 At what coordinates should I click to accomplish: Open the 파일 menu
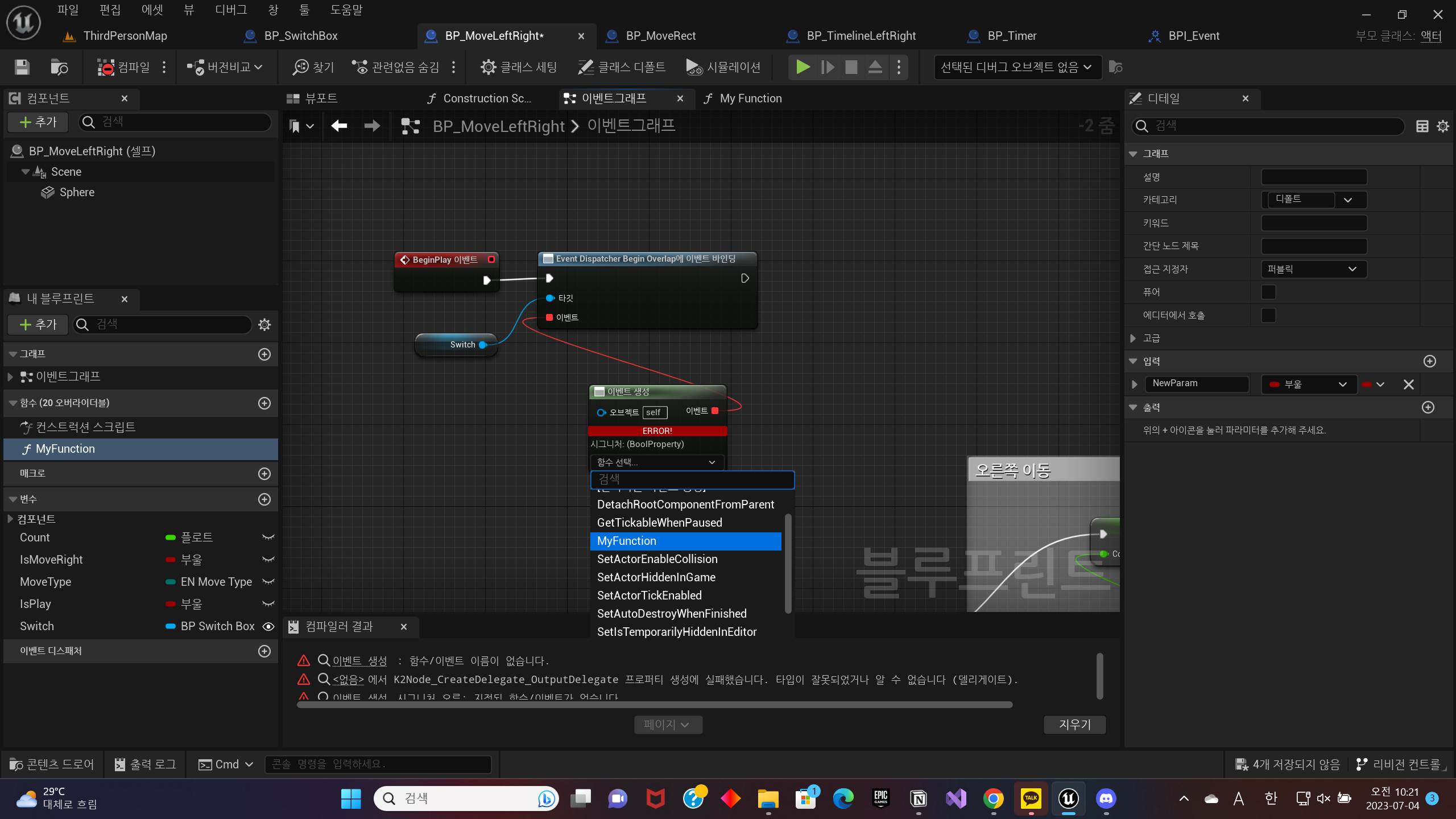tap(68, 10)
